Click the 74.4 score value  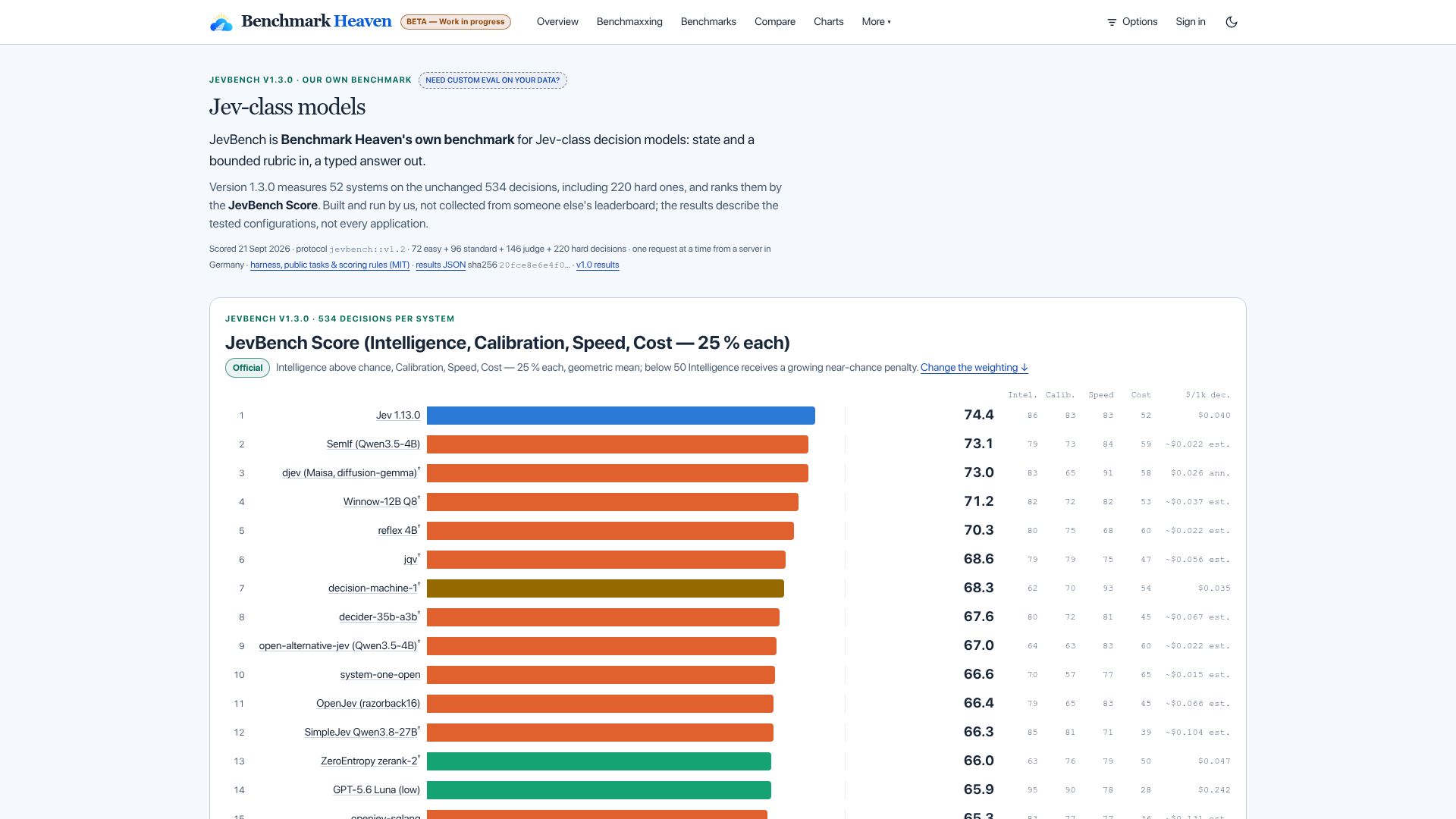pyautogui.click(x=978, y=416)
